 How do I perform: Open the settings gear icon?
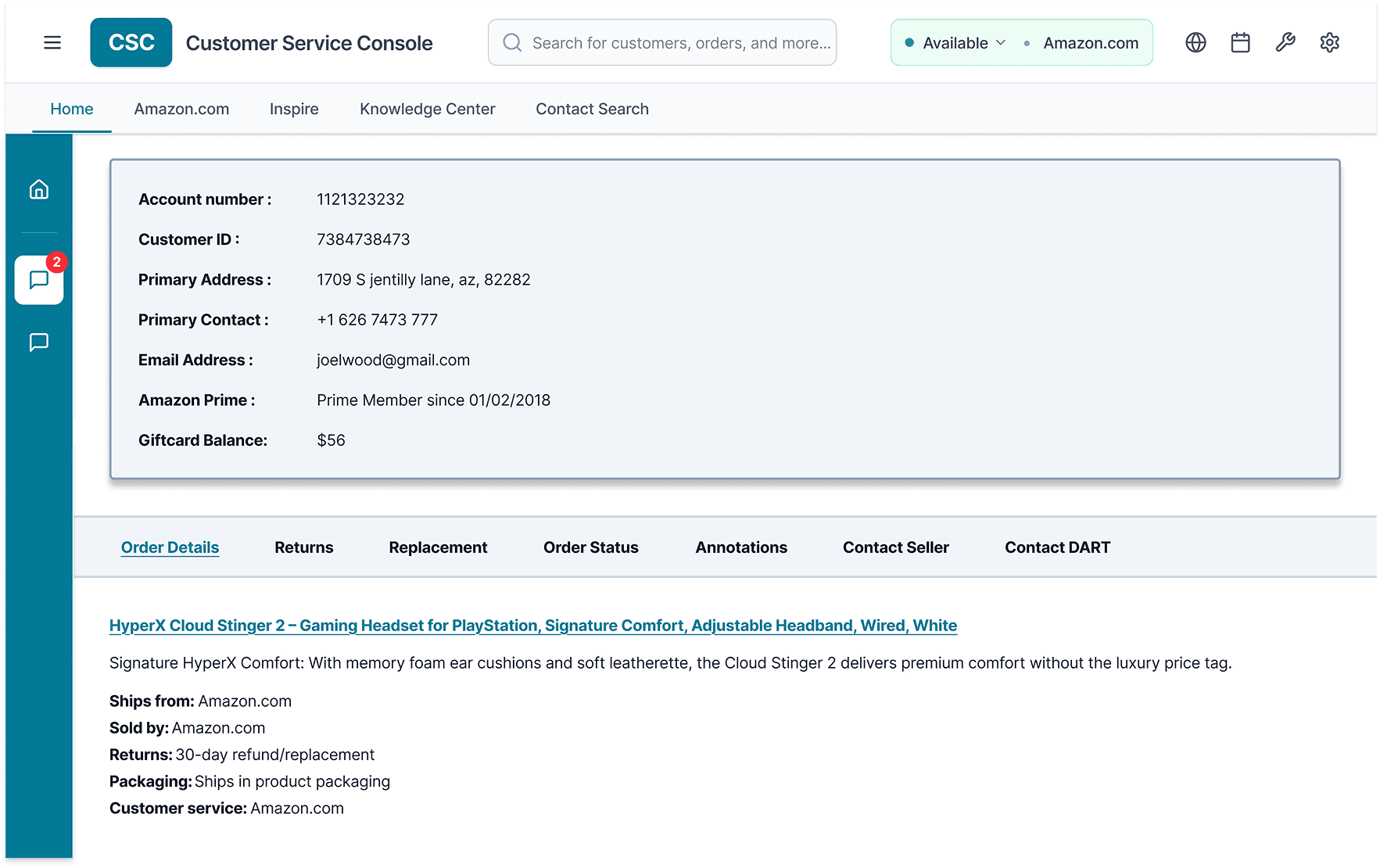(x=1329, y=42)
